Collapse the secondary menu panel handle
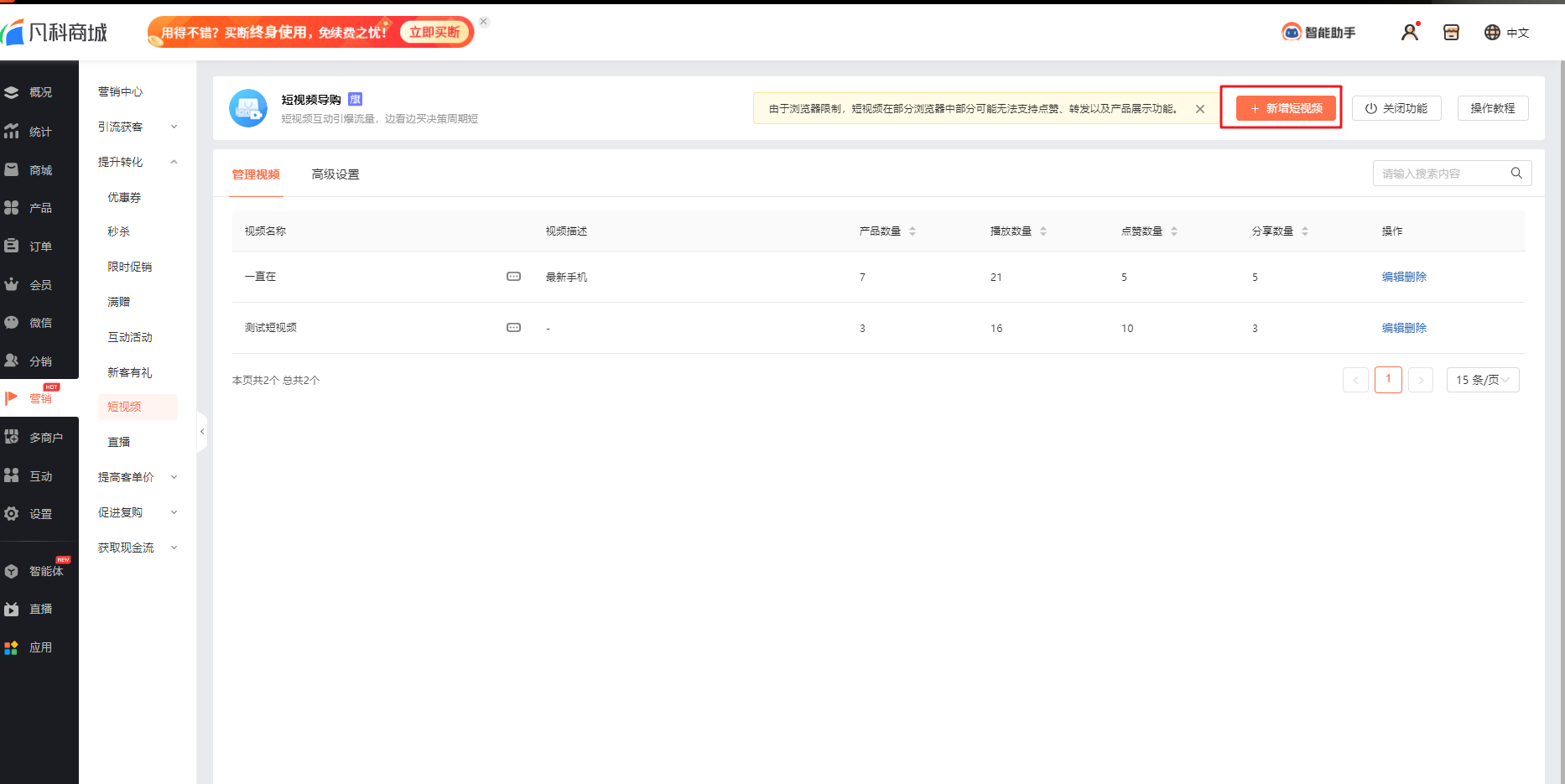 (202, 432)
